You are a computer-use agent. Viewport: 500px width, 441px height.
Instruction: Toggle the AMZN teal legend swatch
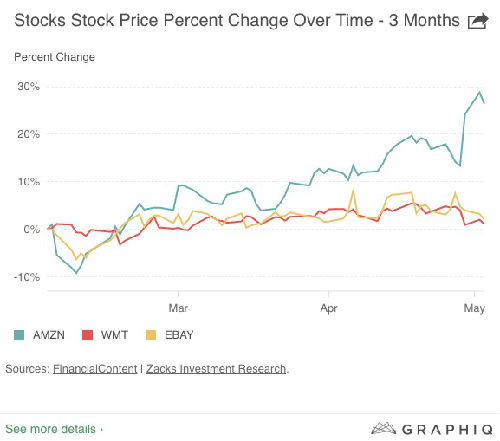pos(19,335)
